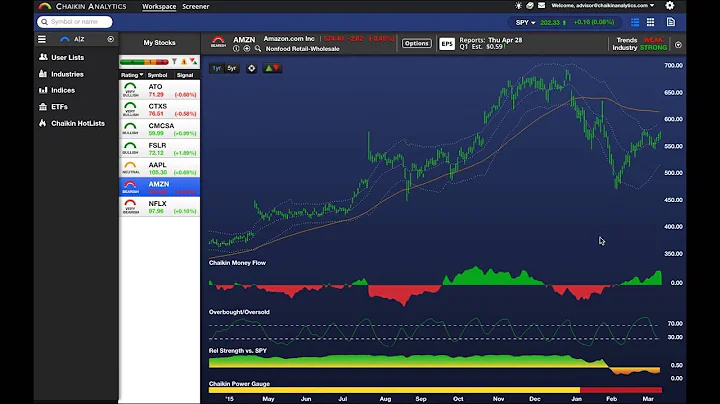Click the Chaikin Money Flow label
This screenshot has height=404, width=720.
[x=237, y=263]
